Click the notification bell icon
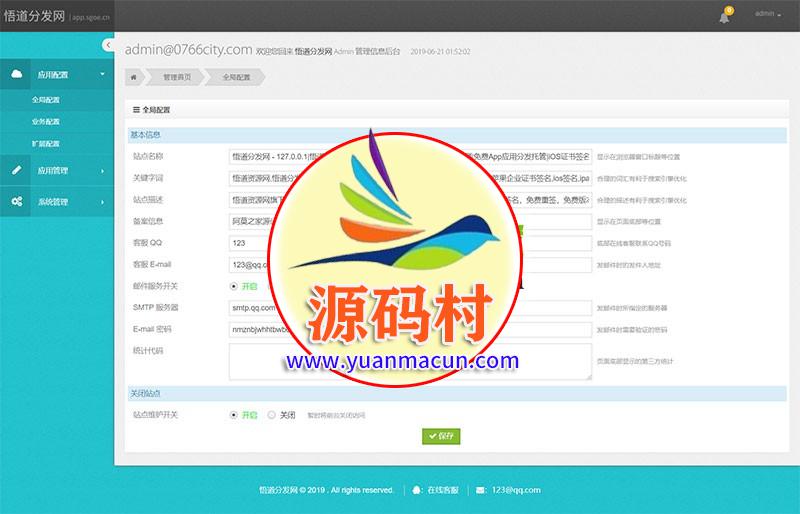This screenshot has width=800, height=514. (724, 16)
